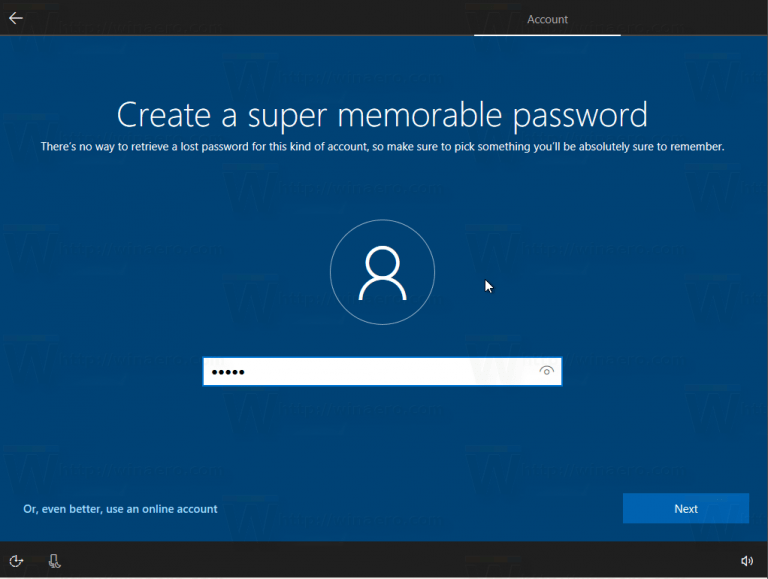Image resolution: width=768 pixels, height=579 pixels.
Task: Reveal password with the eye icon
Action: 546,371
